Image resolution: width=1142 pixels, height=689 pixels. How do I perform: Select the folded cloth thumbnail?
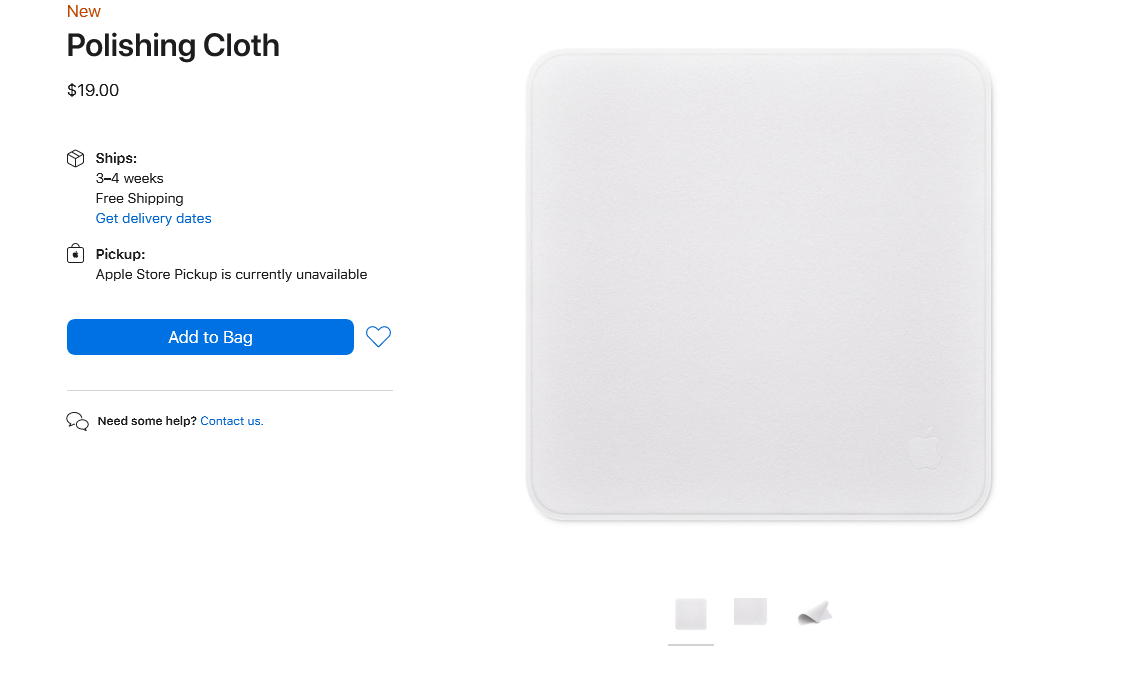coord(815,613)
